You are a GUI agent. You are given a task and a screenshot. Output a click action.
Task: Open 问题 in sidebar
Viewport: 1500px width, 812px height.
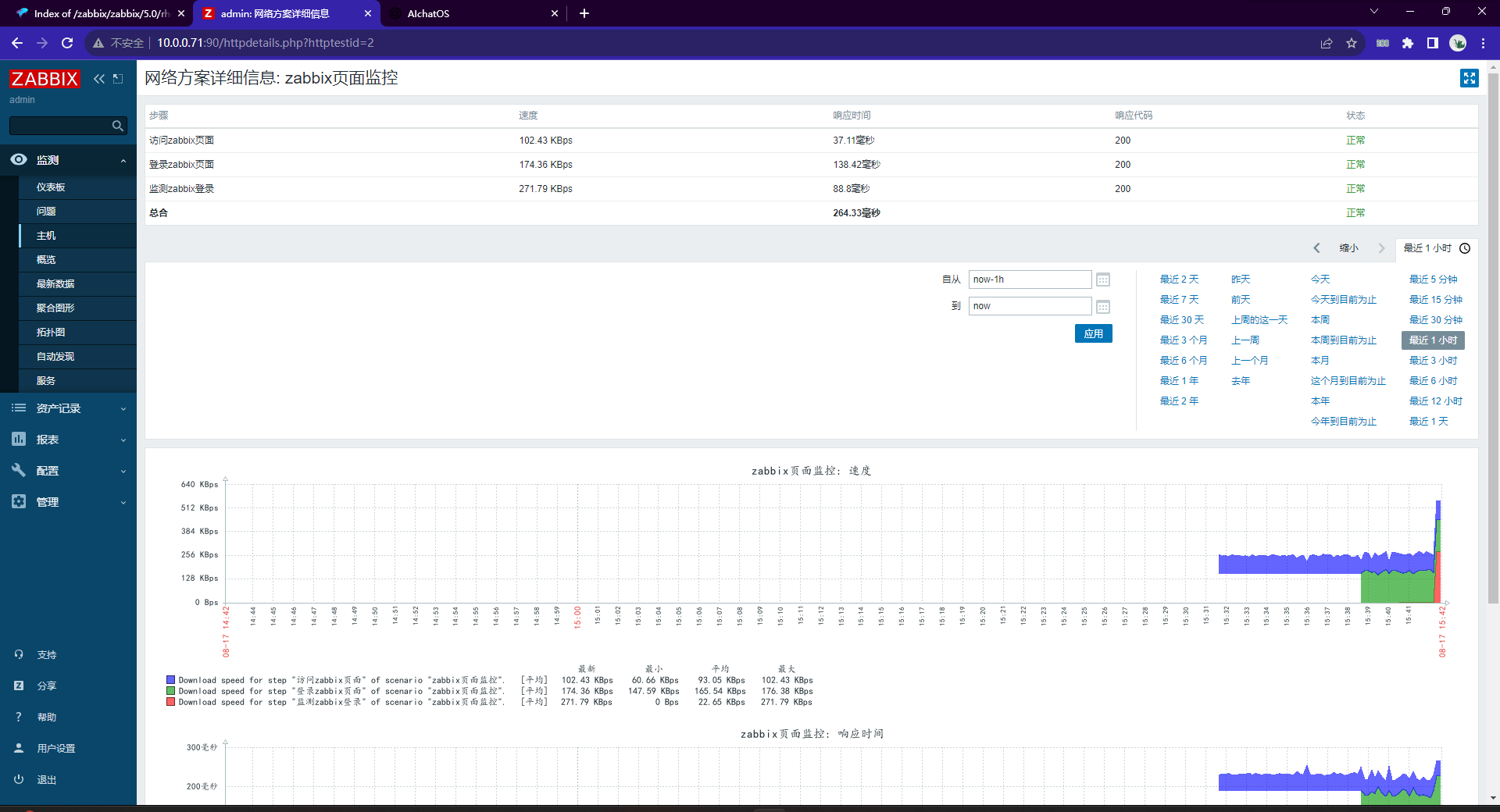[x=46, y=212]
